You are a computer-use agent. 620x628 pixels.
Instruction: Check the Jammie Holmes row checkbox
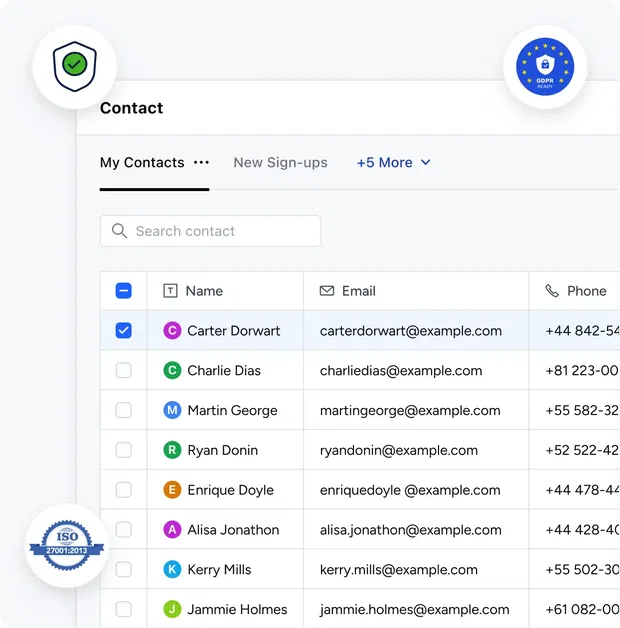(x=123, y=609)
